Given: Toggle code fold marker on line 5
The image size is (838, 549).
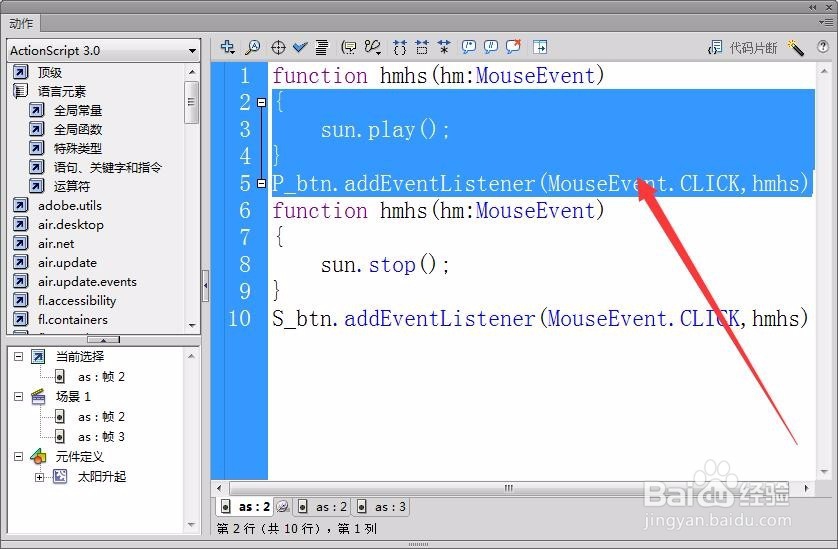Looking at the screenshot, I should [x=261, y=183].
